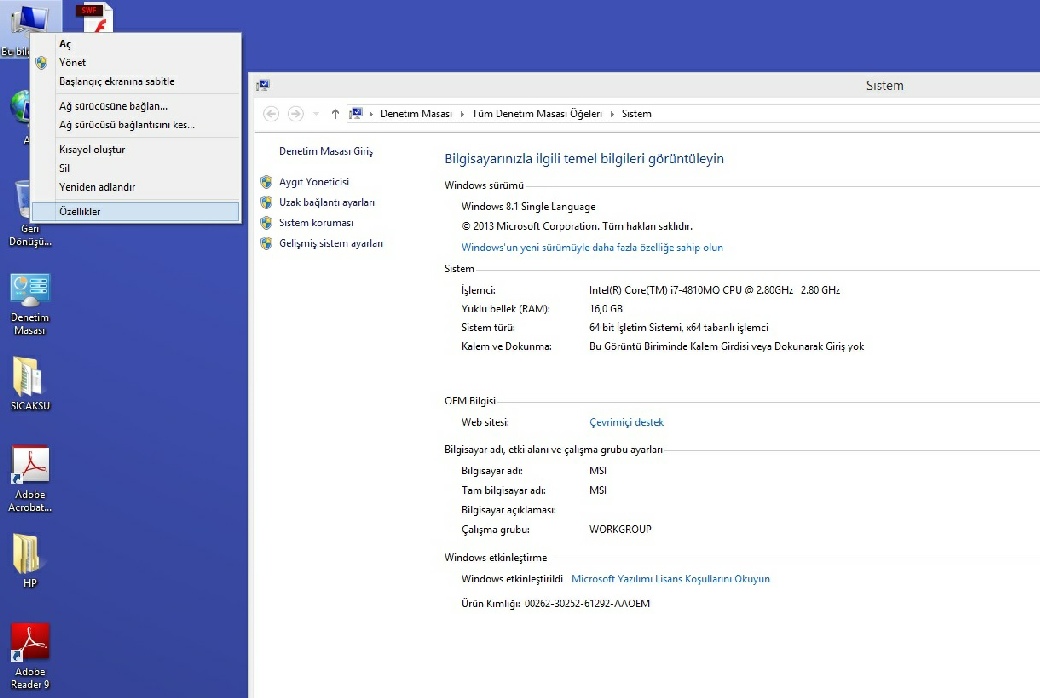Open recent locations dropdown arrow

pos(316,114)
